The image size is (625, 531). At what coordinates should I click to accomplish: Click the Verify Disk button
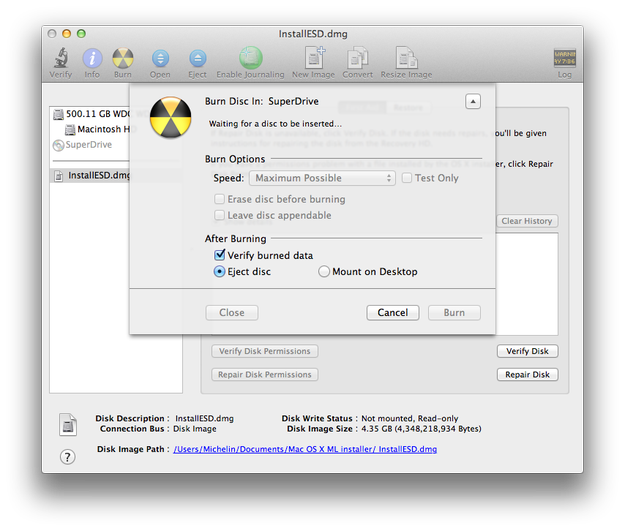[527, 351]
